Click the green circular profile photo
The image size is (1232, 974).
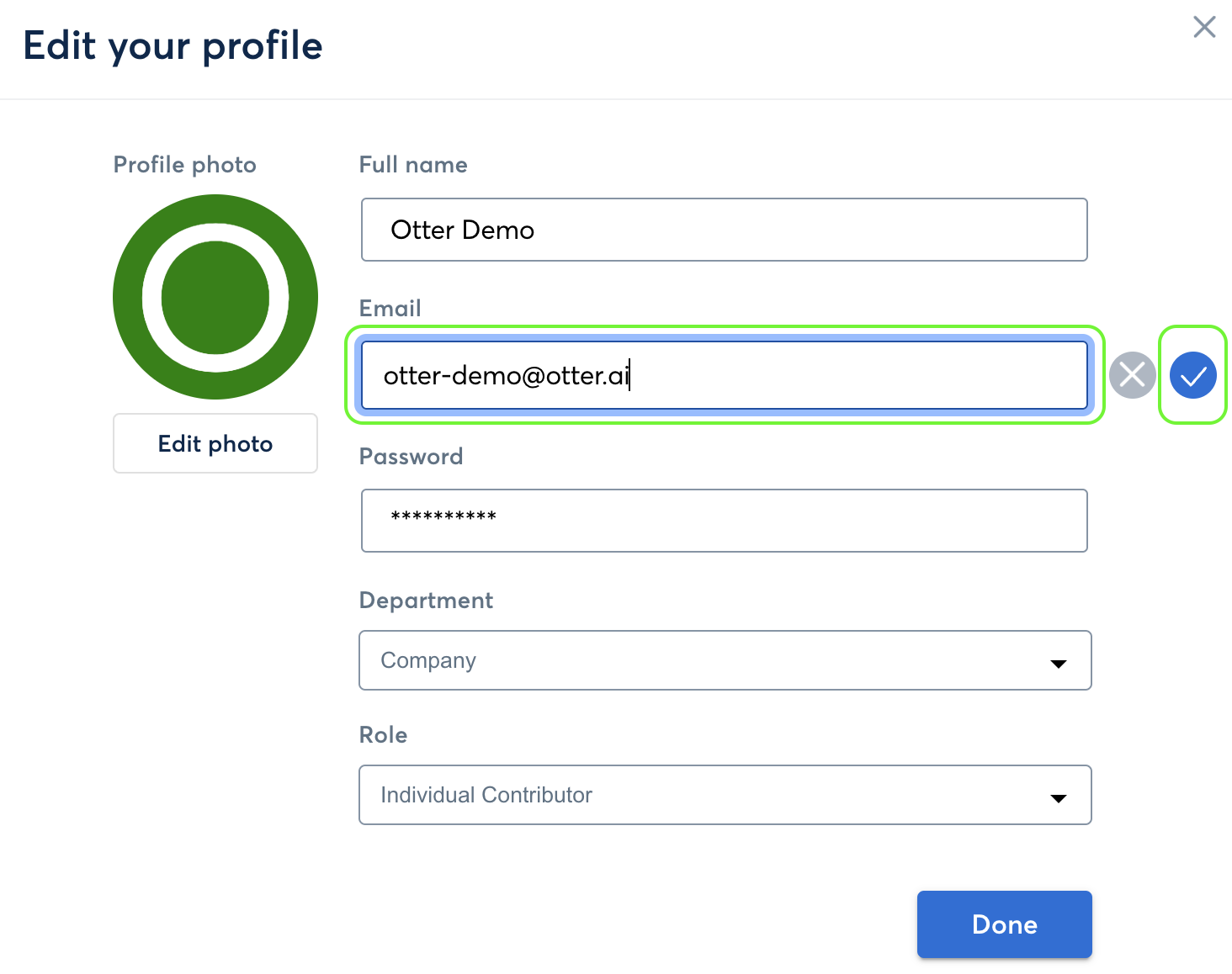coord(215,297)
